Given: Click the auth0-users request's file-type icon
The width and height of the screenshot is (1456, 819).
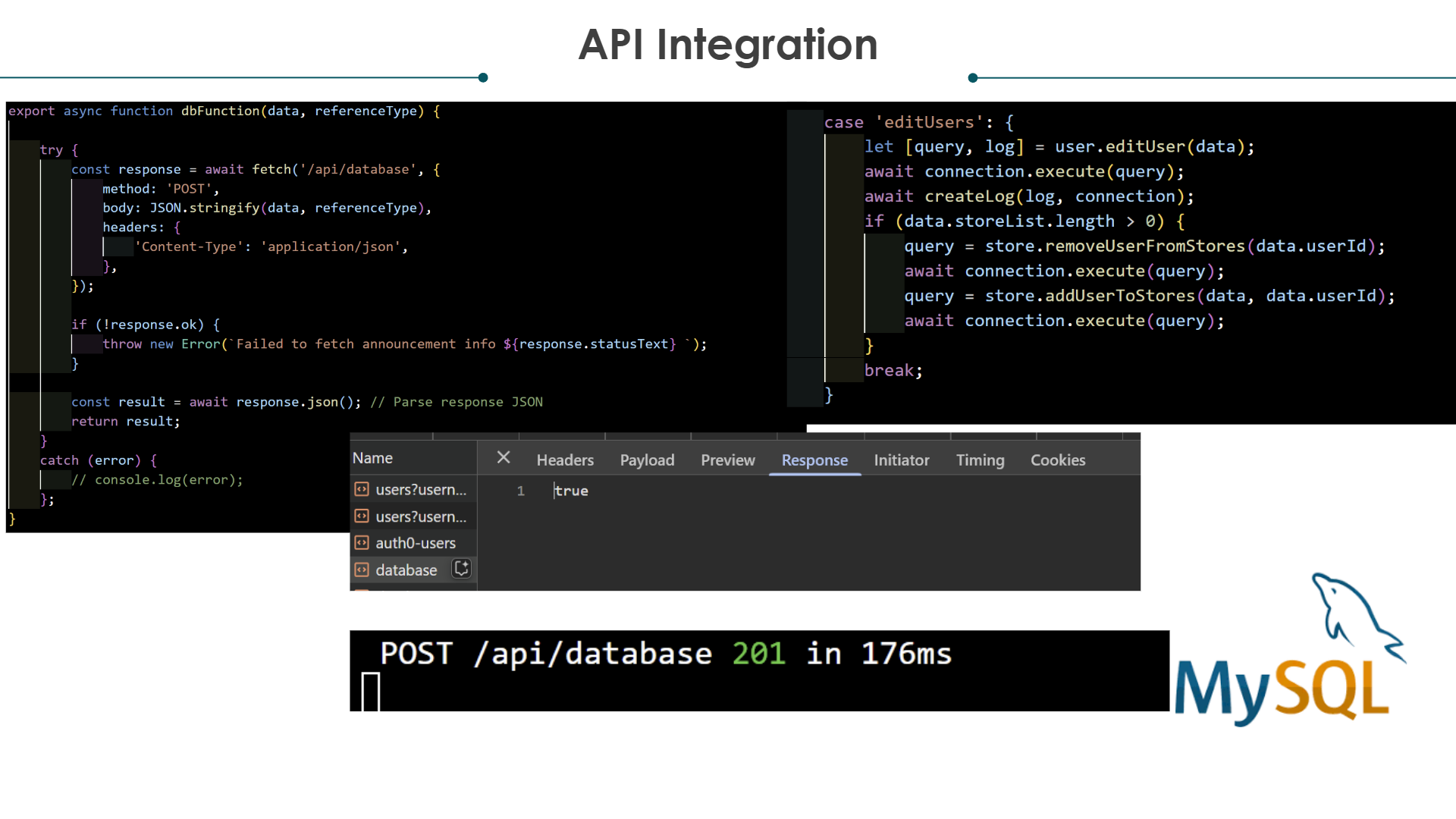Looking at the screenshot, I should point(362,543).
